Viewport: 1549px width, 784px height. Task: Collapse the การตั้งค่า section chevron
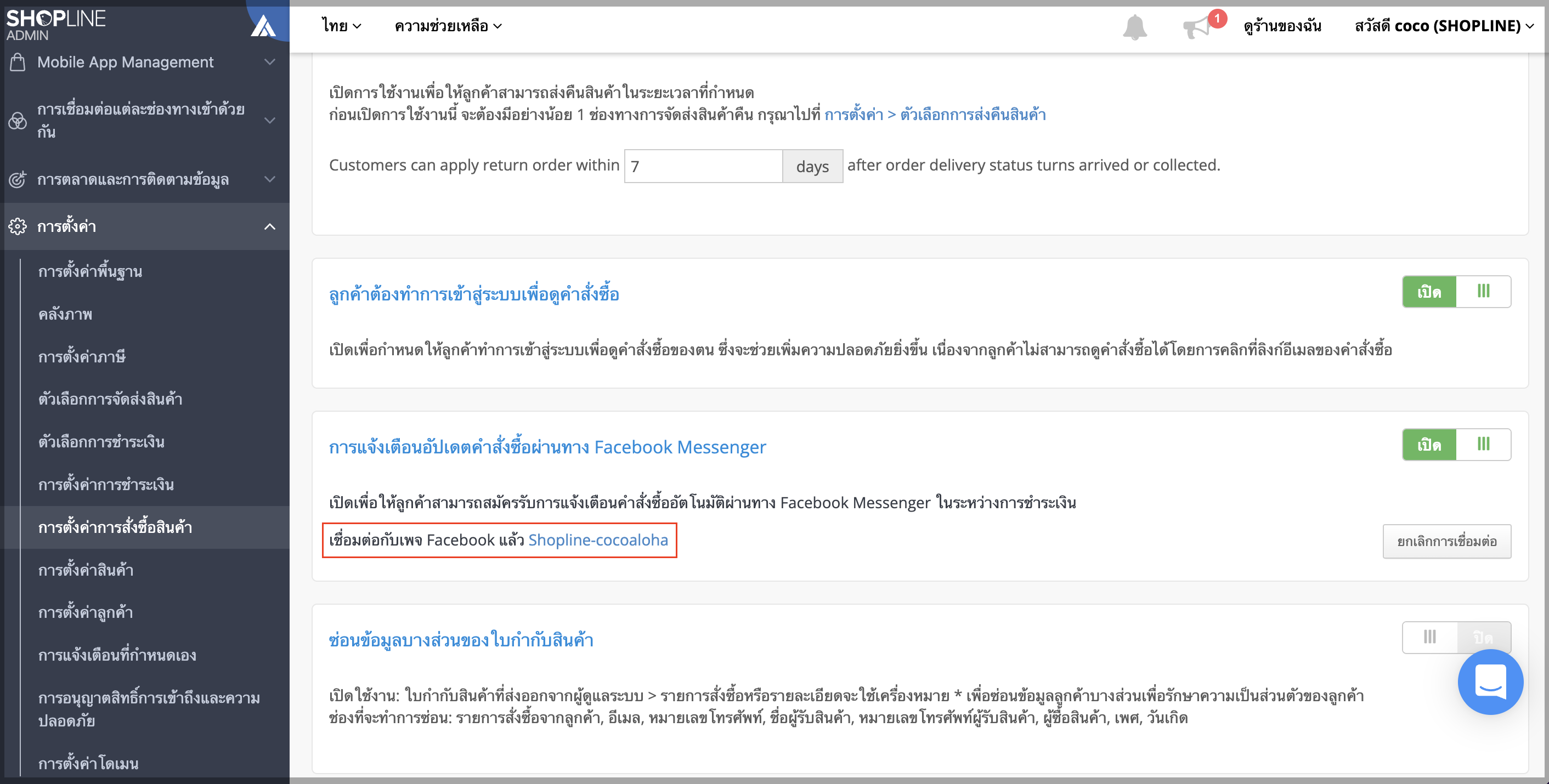pyautogui.click(x=270, y=226)
